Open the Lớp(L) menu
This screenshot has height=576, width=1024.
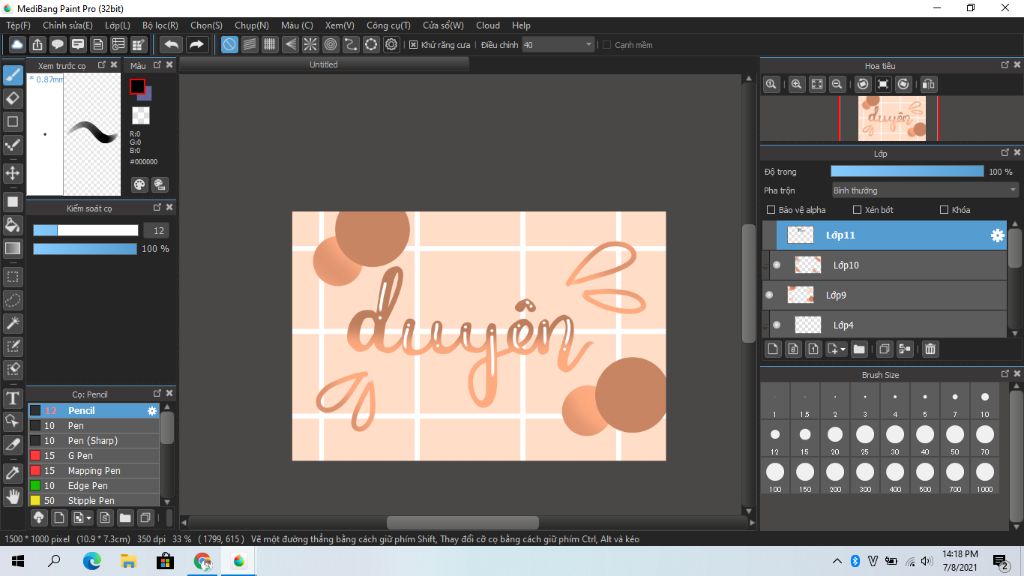[x=118, y=25]
